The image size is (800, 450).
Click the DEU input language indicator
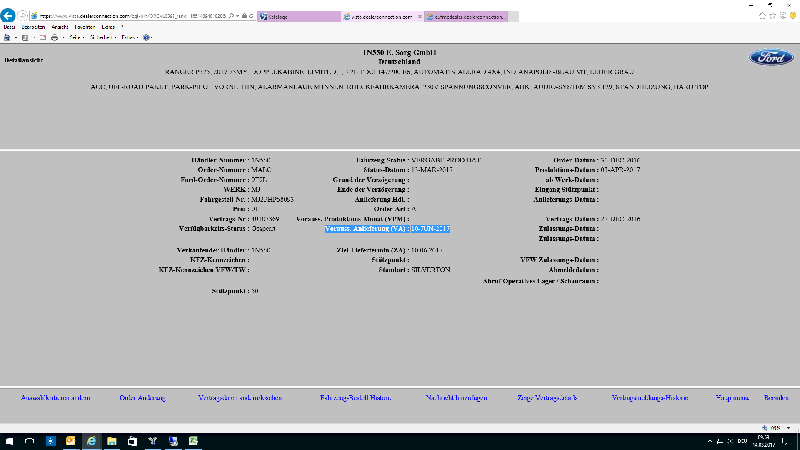point(742,441)
